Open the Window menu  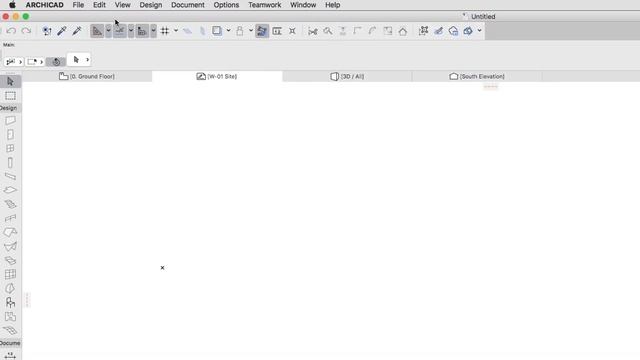click(x=303, y=5)
